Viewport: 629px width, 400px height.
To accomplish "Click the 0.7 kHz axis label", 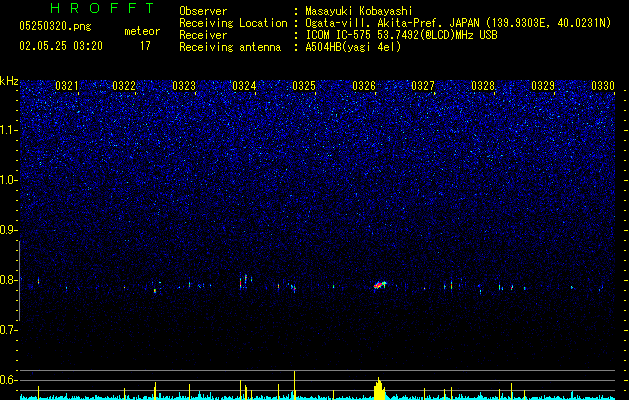I will coord(9,330).
